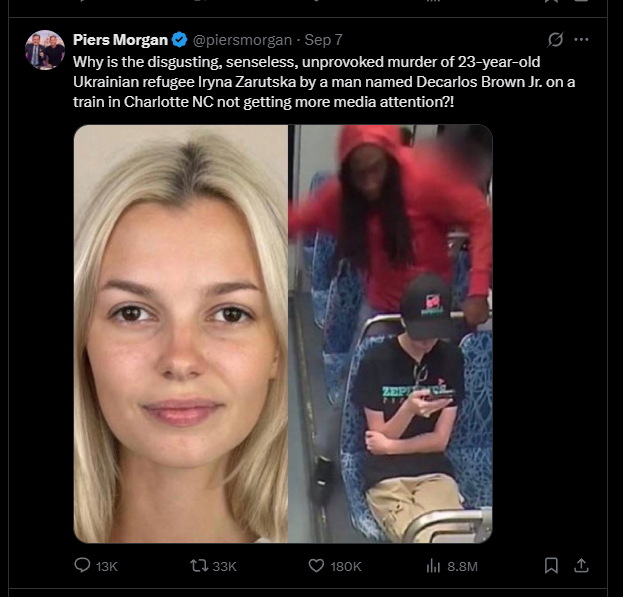
Task: Click the repost arrows icon
Action: pyautogui.click(x=199, y=565)
